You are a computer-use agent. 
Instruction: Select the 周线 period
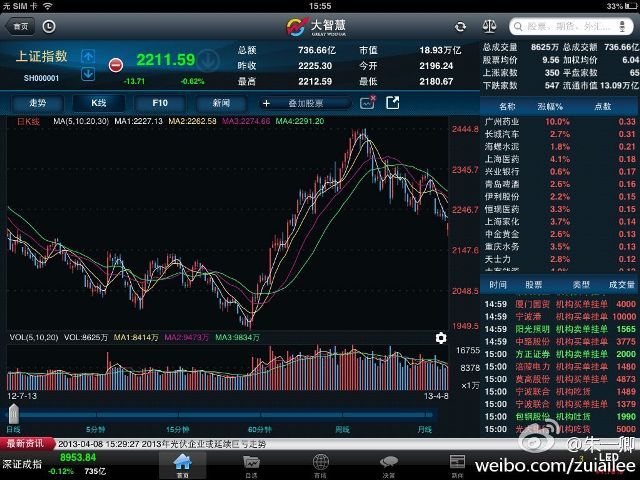[342, 429]
